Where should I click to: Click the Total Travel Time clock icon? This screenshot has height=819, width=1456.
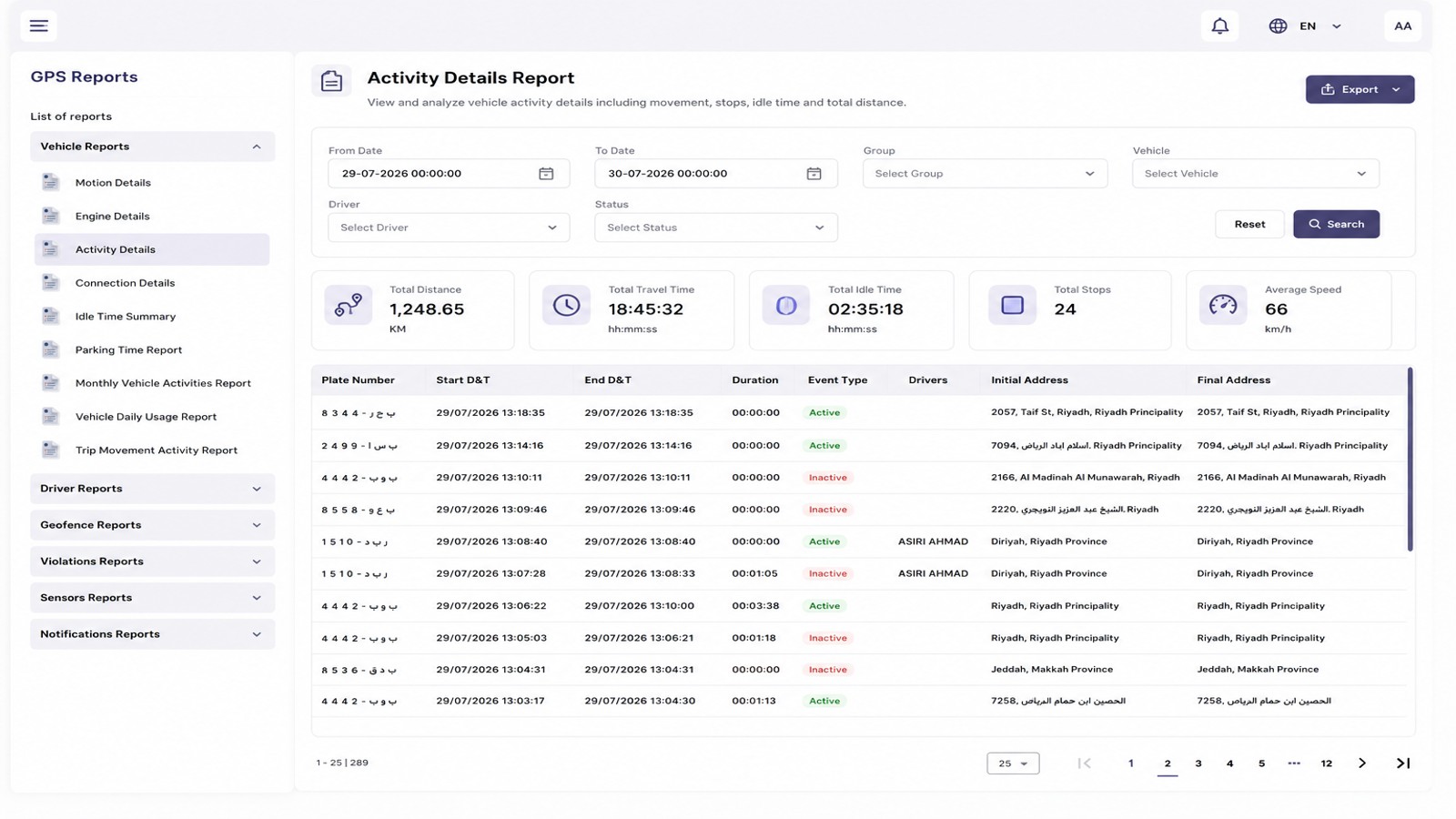(x=566, y=306)
